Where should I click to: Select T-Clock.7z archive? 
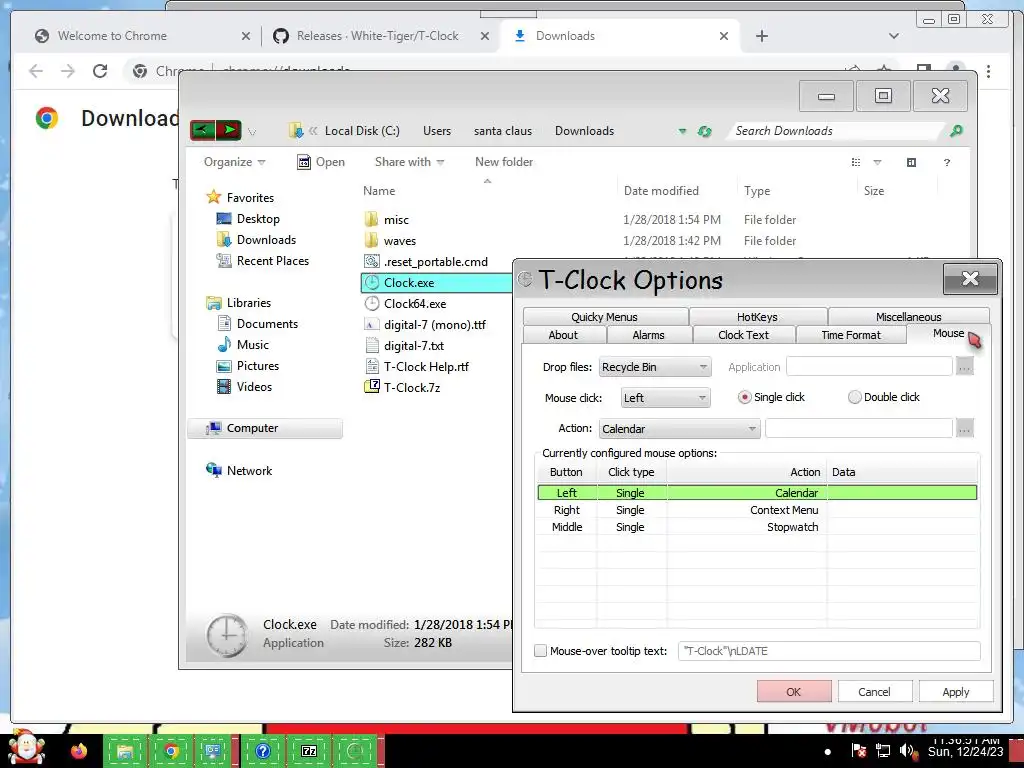pyautogui.click(x=411, y=387)
